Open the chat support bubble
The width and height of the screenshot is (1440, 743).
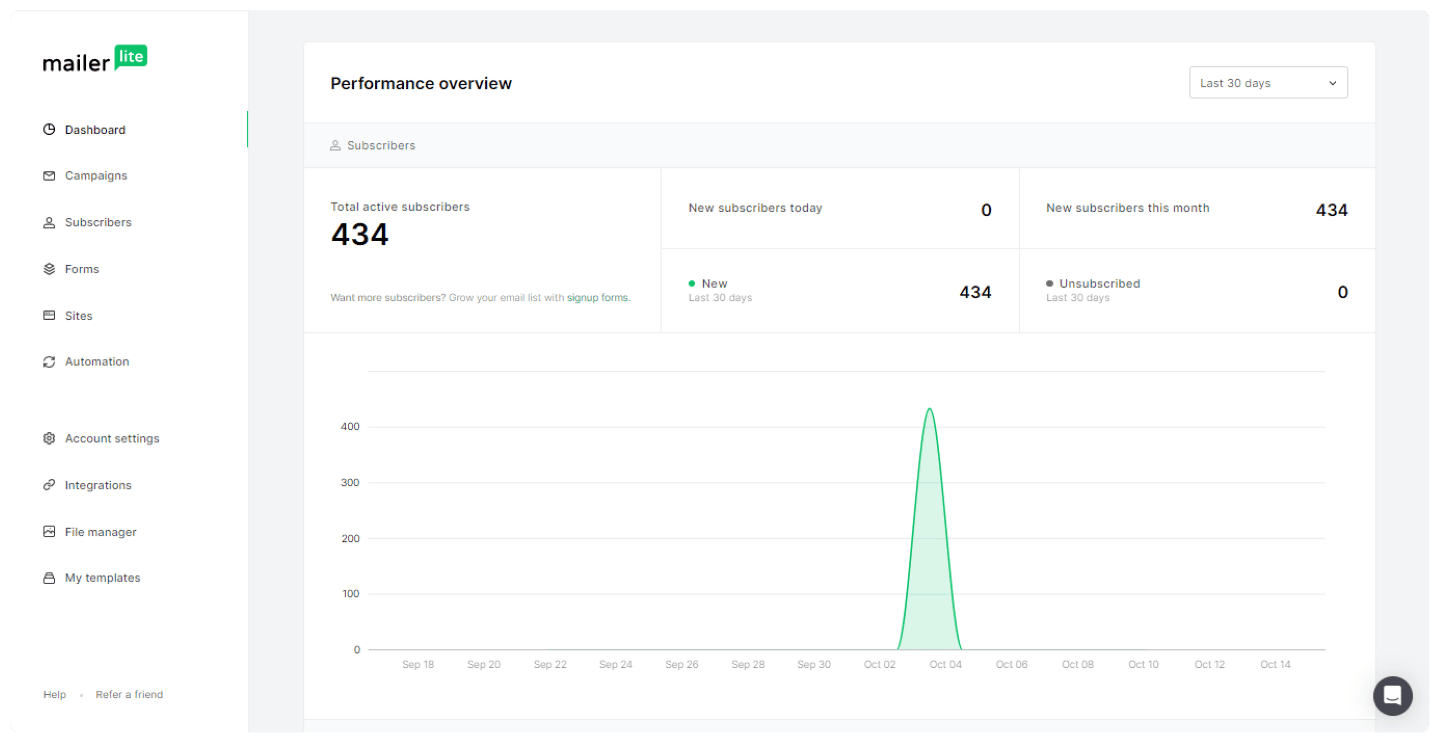tap(1393, 696)
